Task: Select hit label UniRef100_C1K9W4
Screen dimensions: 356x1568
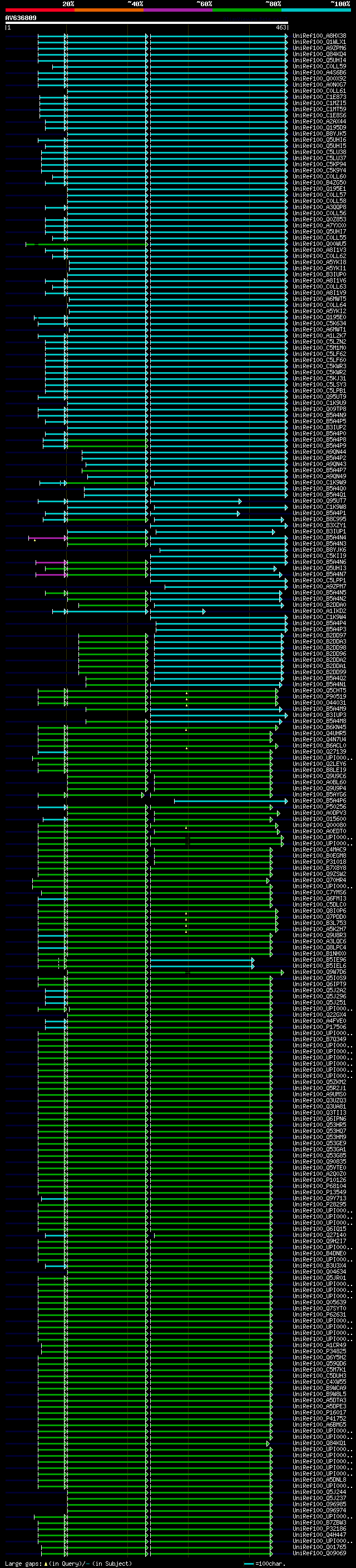Action: tap(319, 617)
